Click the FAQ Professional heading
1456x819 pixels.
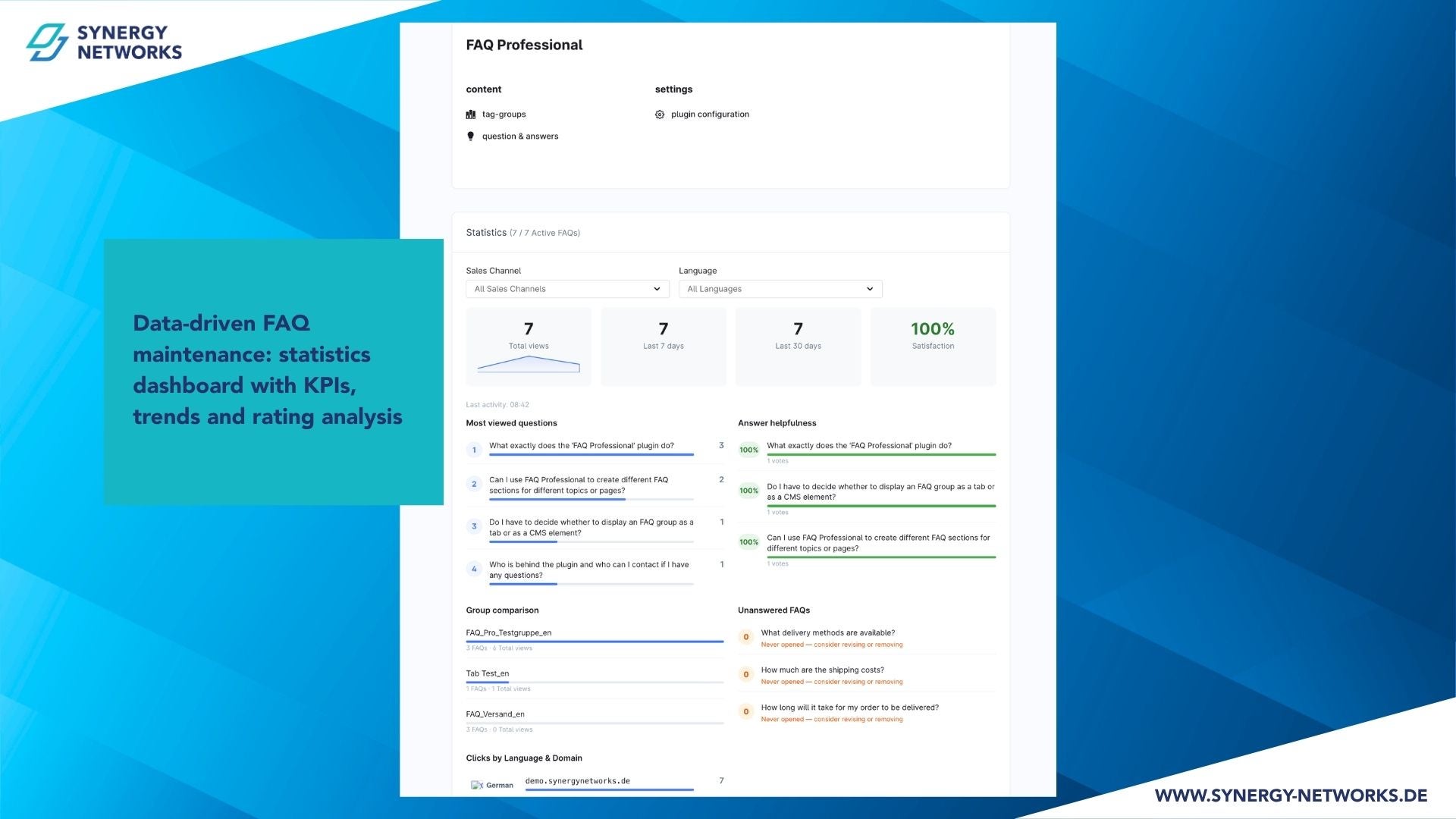(524, 45)
